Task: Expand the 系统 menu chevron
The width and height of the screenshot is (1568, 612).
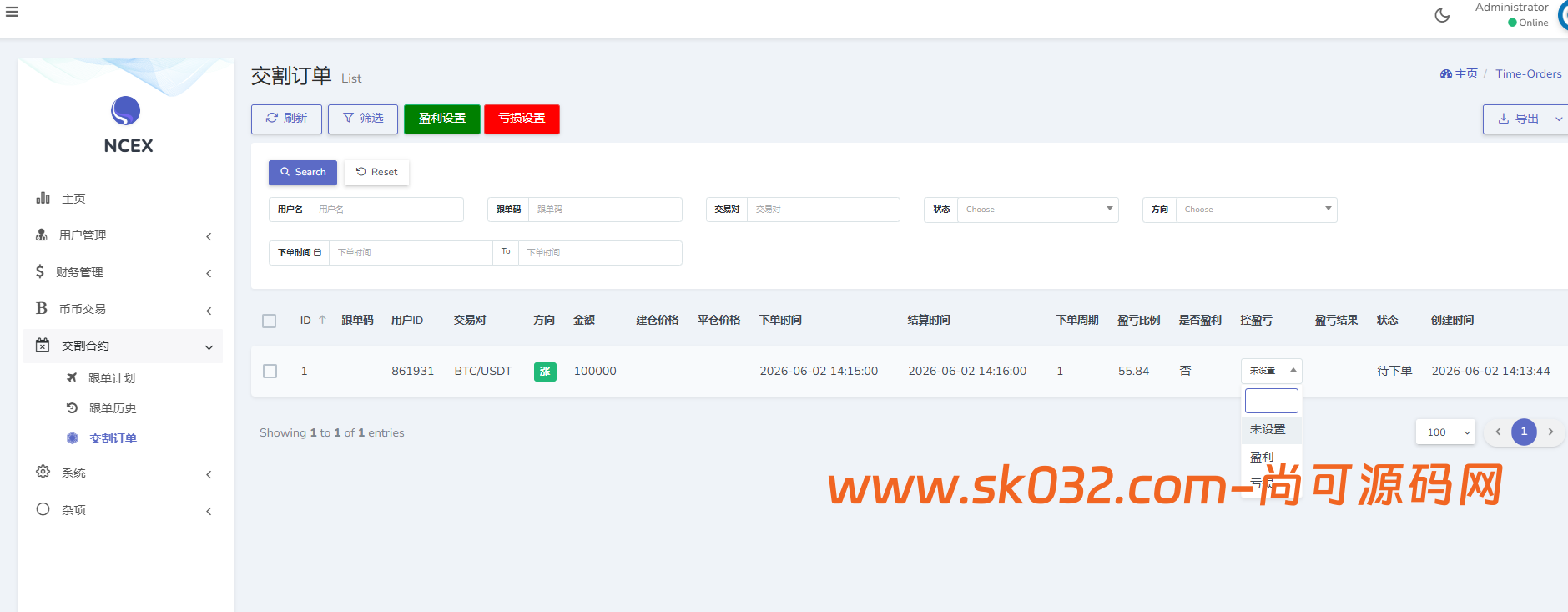Action: coord(209,474)
